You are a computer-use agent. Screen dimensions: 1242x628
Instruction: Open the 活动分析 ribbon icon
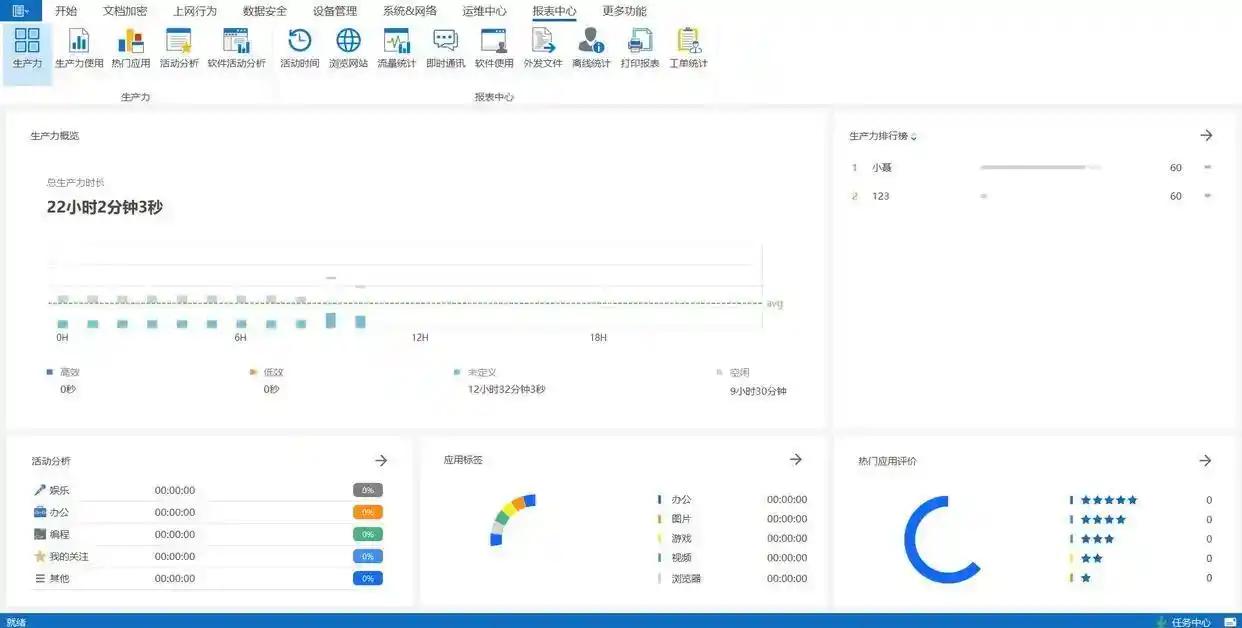click(179, 48)
